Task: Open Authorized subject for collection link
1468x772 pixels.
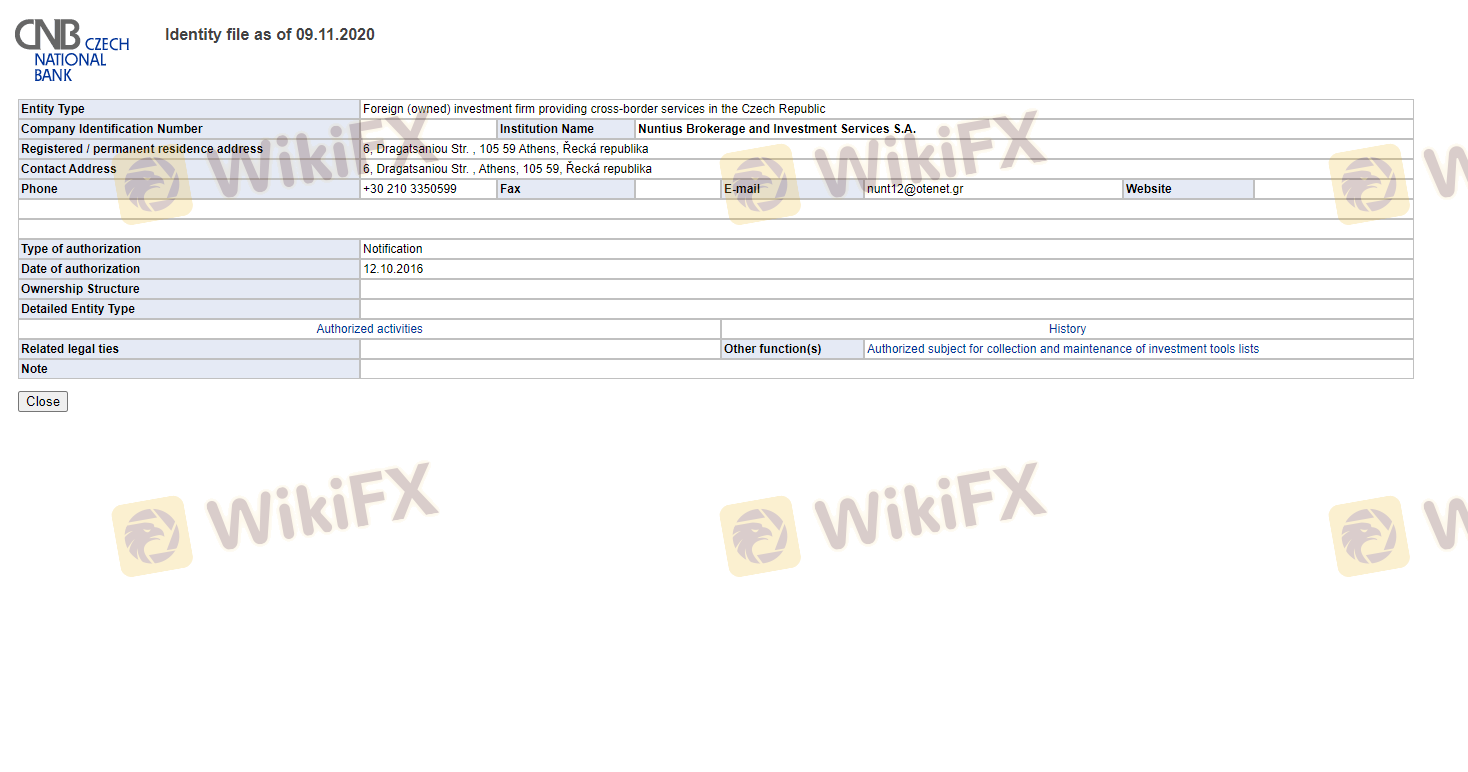Action: (x=1063, y=349)
